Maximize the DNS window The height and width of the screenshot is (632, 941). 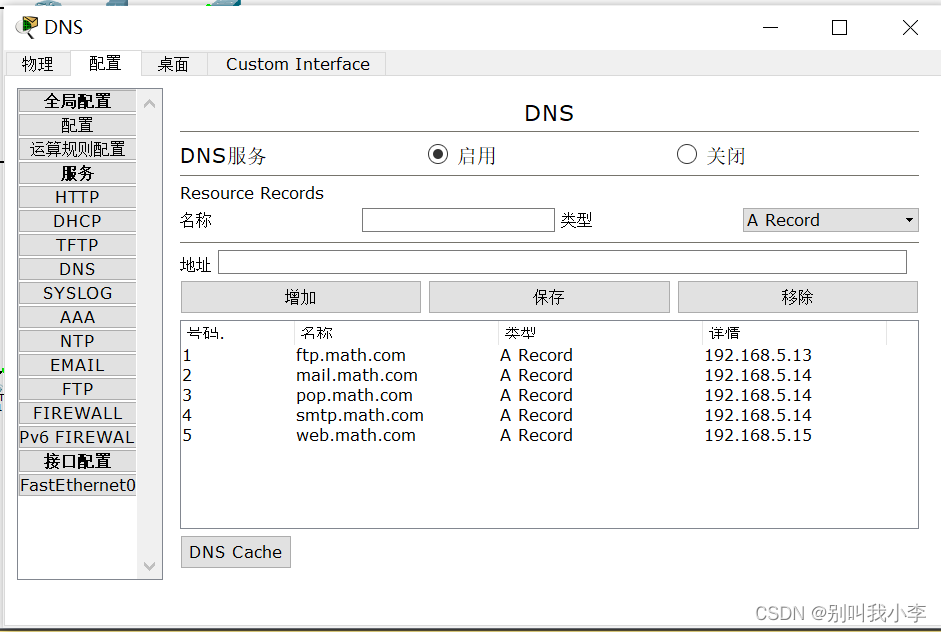(x=840, y=28)
